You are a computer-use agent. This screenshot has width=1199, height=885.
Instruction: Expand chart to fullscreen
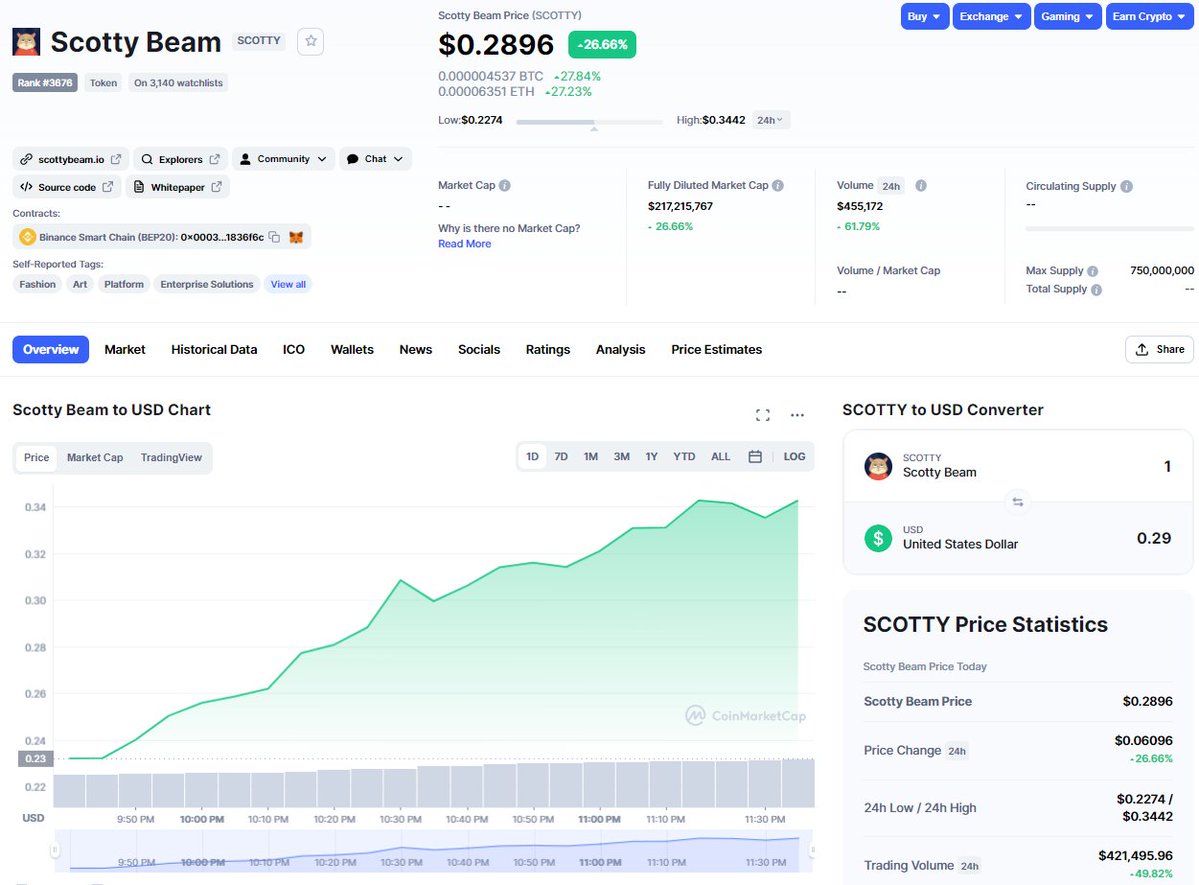click(762, 415)
